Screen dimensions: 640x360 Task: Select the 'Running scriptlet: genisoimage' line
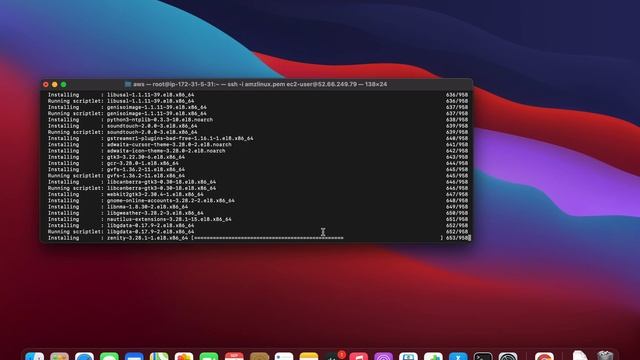[258, 113]
